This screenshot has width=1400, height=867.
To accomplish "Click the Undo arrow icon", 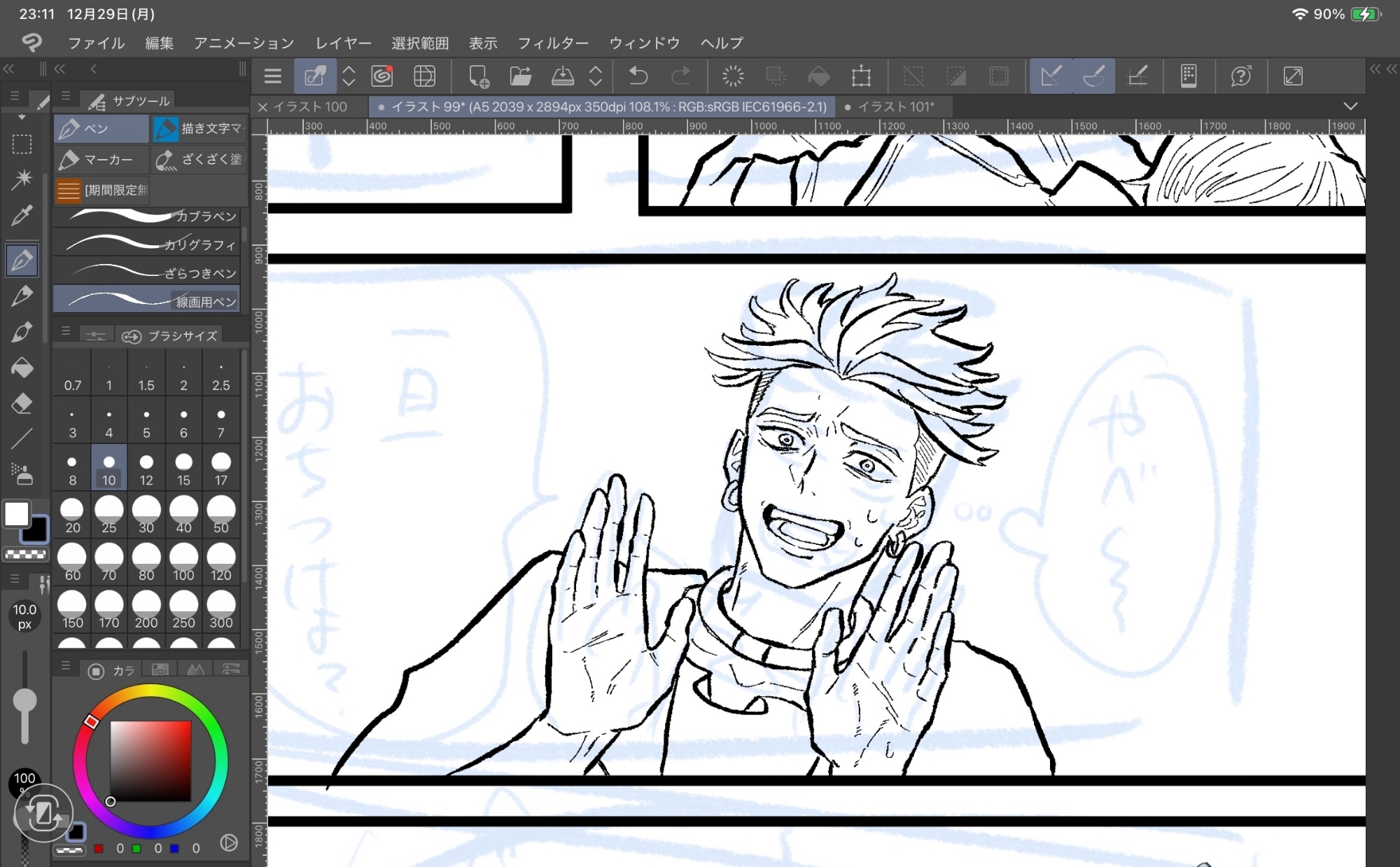I will (x=638, y=76).
